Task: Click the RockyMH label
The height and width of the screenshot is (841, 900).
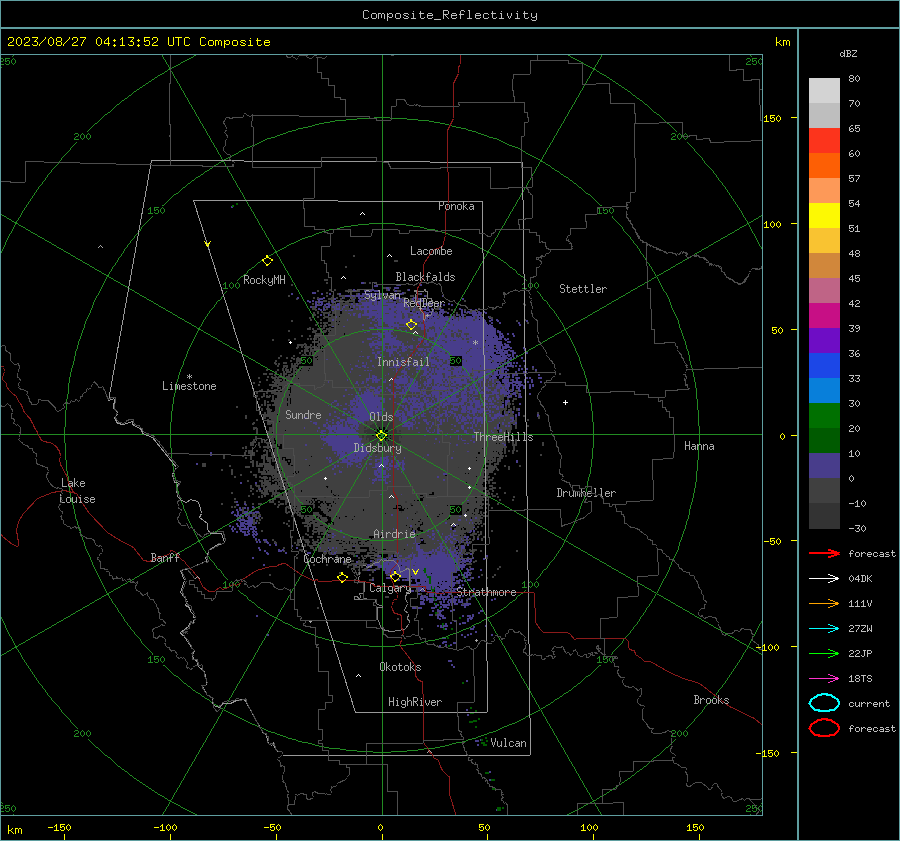Action: [x=264, y=280]
